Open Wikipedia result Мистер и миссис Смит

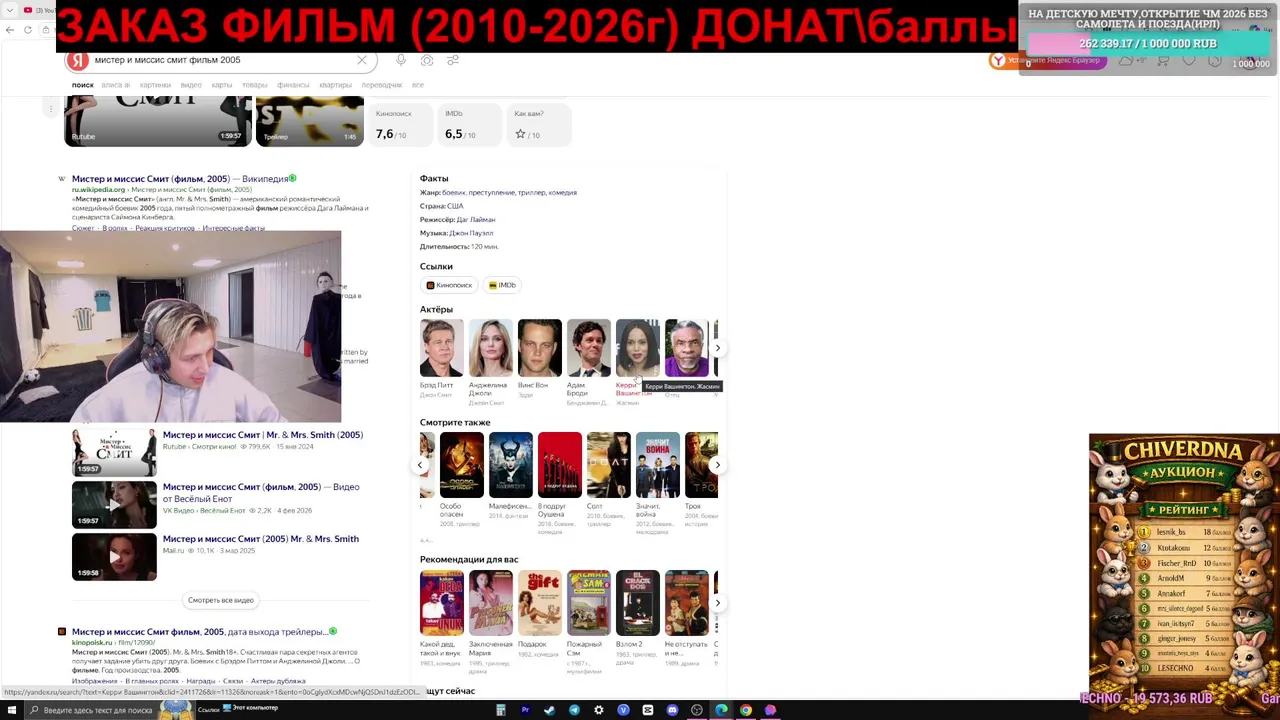pyautogui.click(x=180, y=179)
